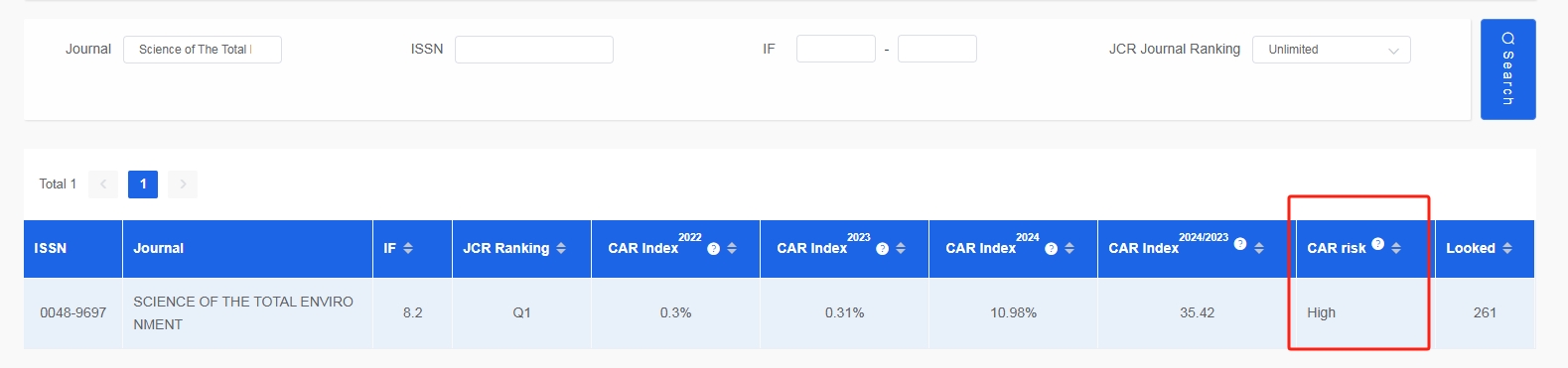Open help tooltip for CAR Index 2023
Image resolution: width=1568 pixels, height=368 pixels.
tap(882, 249)
